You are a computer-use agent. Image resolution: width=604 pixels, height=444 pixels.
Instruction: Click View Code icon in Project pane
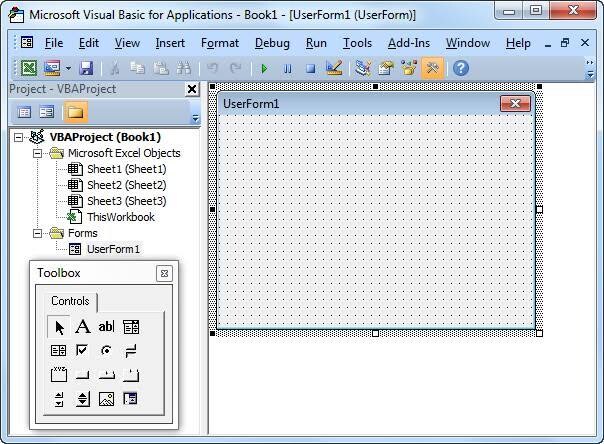(x=24, y=112)
